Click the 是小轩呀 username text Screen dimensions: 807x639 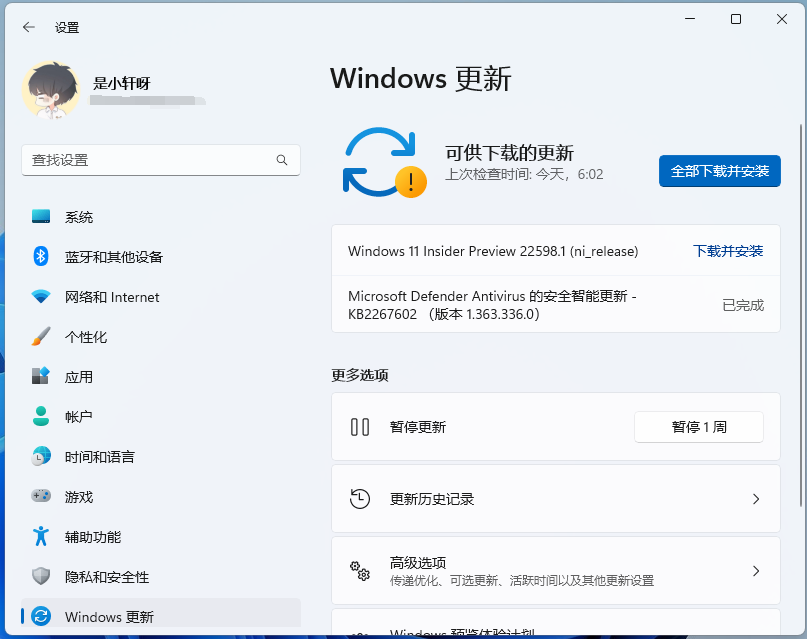121,83
